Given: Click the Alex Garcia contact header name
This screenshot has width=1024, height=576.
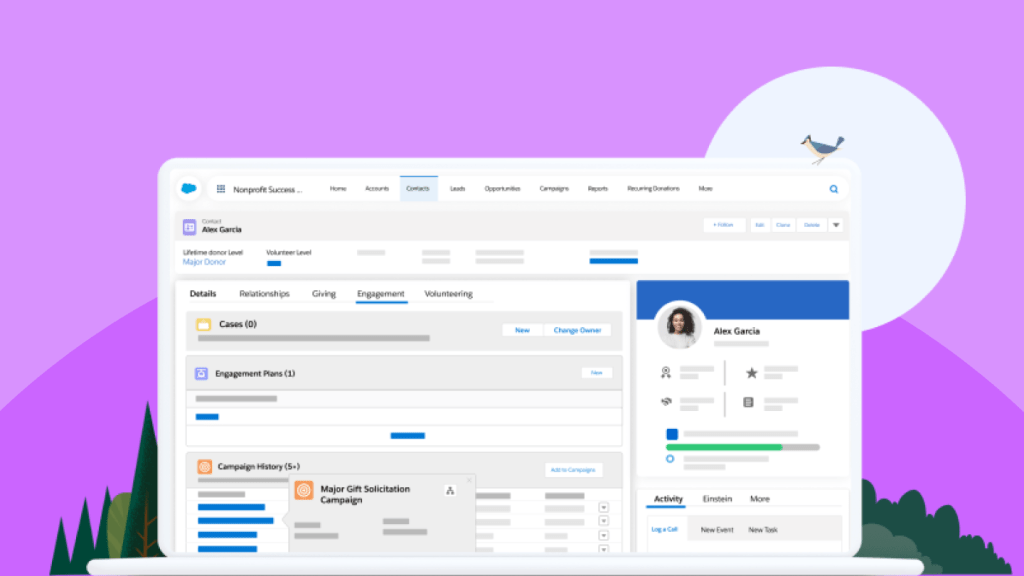Looking at the screenshot, I should (x=221, y=230).
